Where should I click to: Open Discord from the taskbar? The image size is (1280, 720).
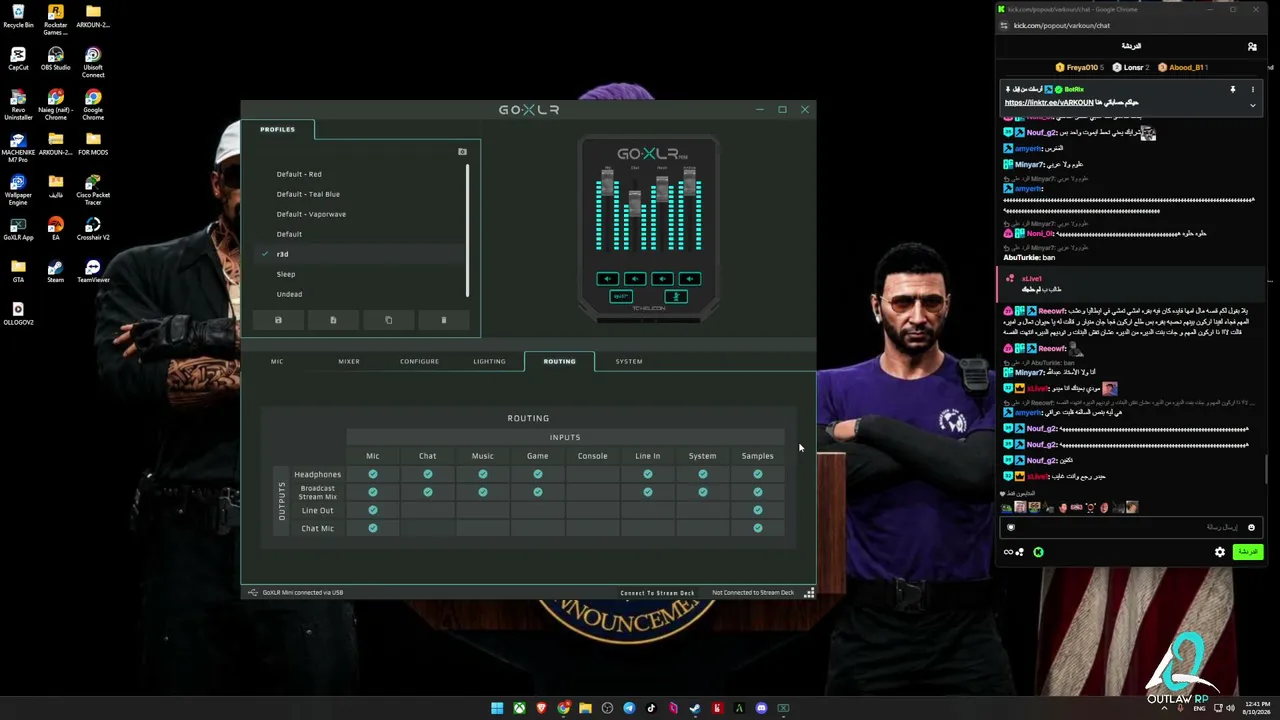tap(761, 708)
